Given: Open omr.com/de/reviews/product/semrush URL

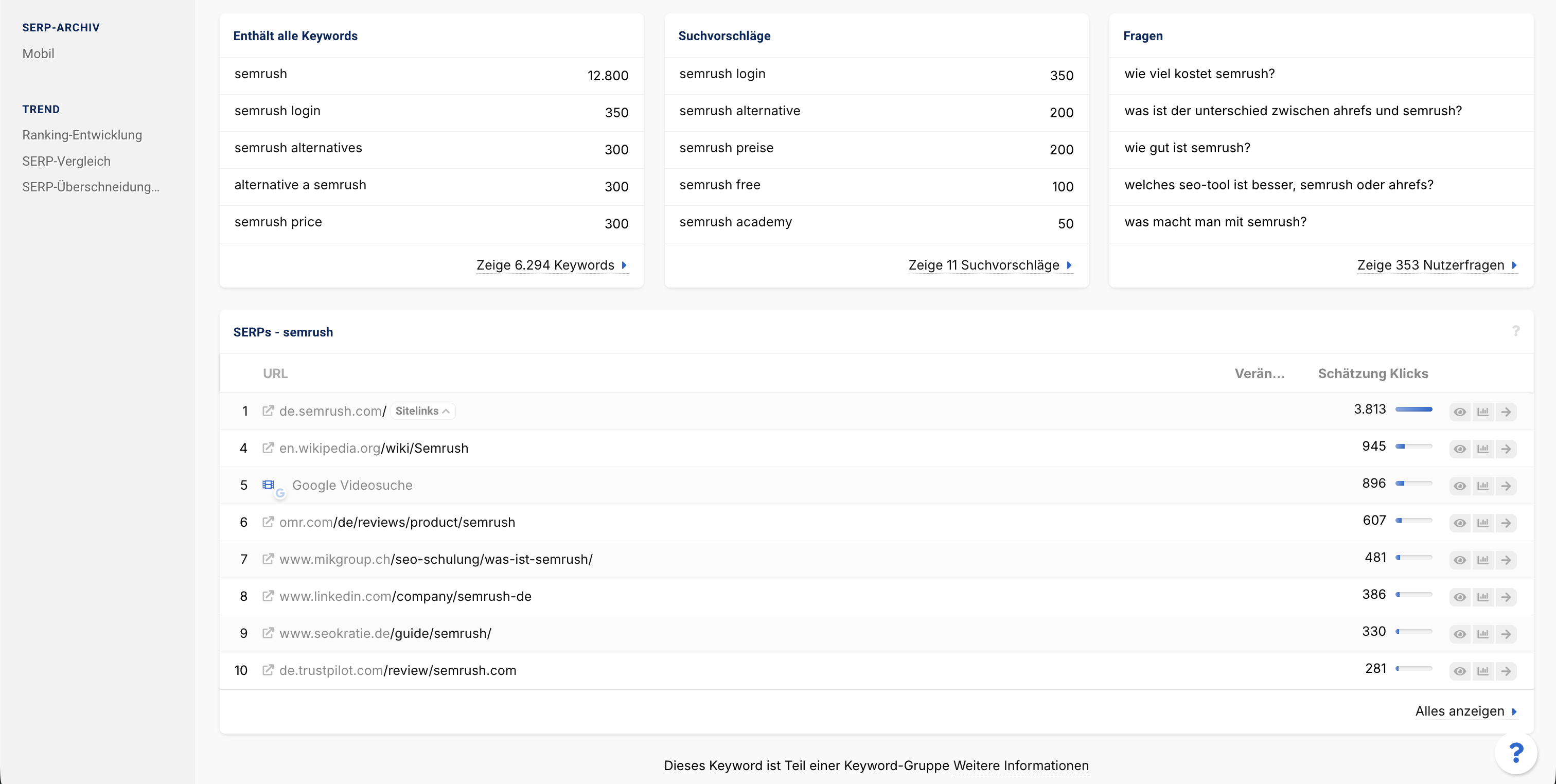Looking at the screenshot, I should click(397, 523).
